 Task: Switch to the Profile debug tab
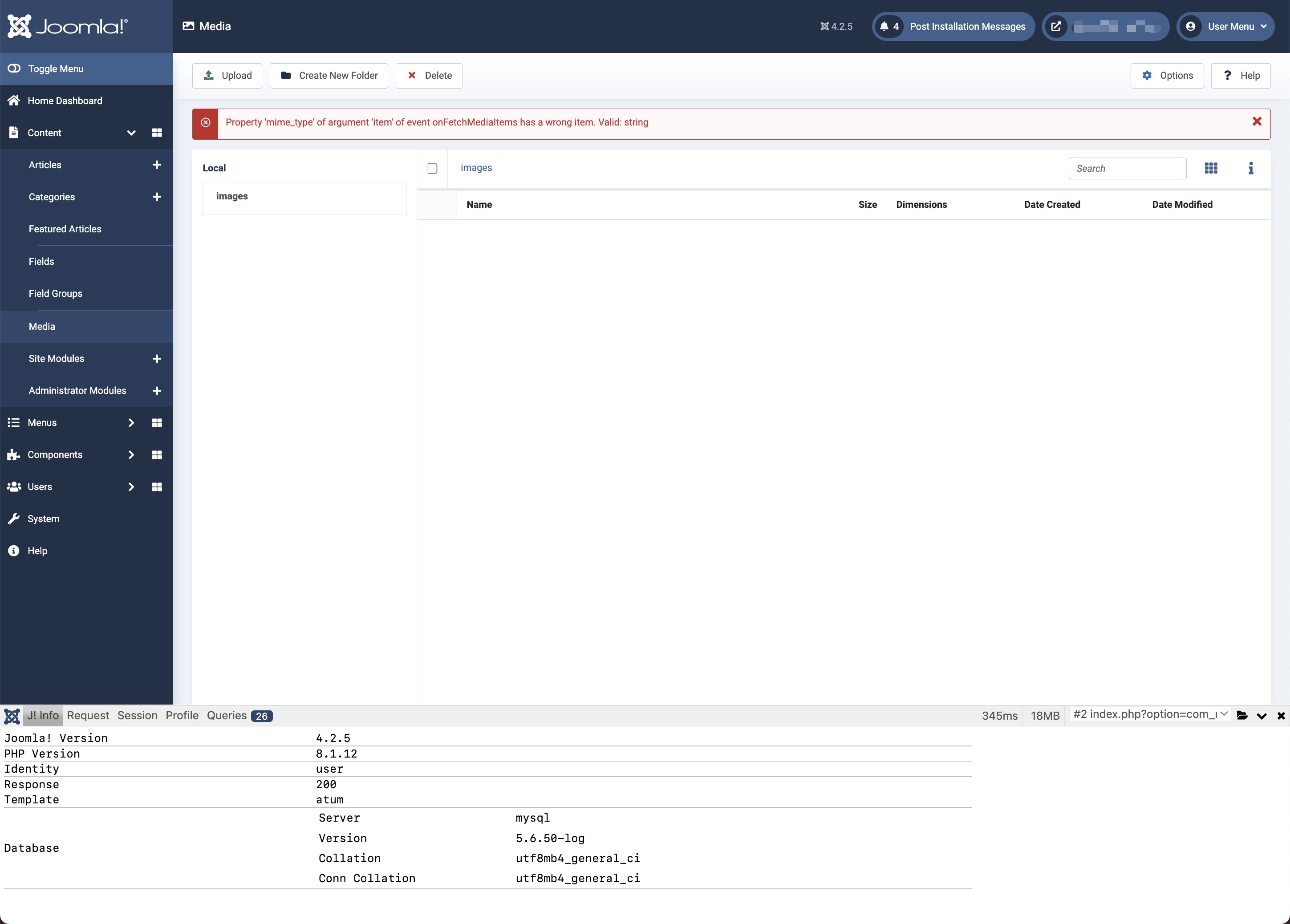pyautogui.click(x=182, y=715)
